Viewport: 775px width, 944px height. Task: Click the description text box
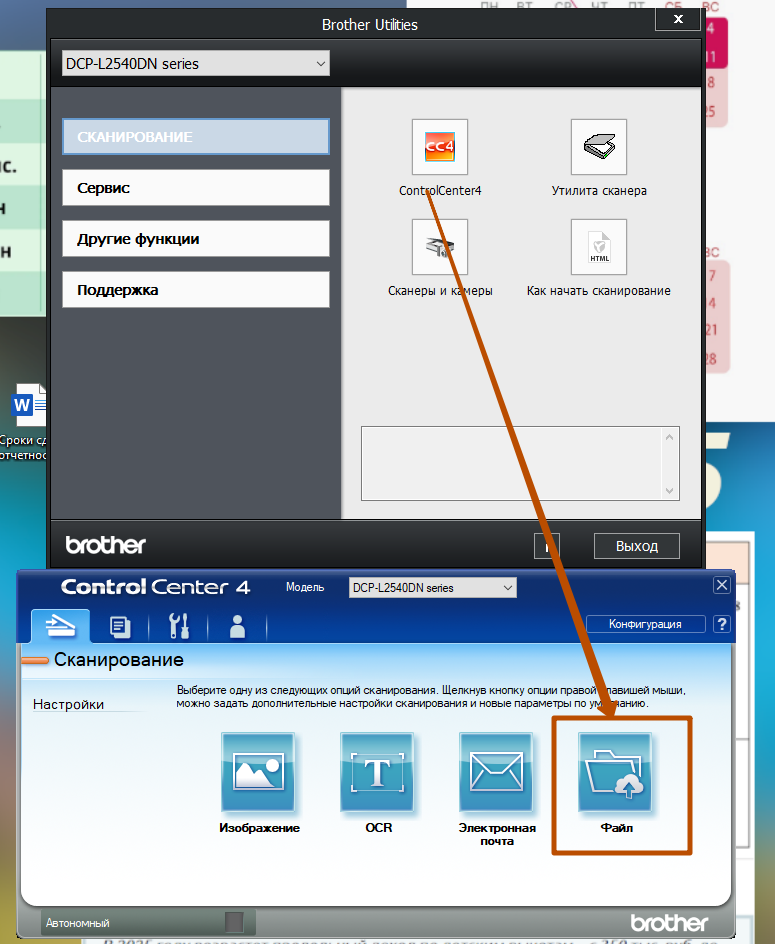tap(520, 464)
